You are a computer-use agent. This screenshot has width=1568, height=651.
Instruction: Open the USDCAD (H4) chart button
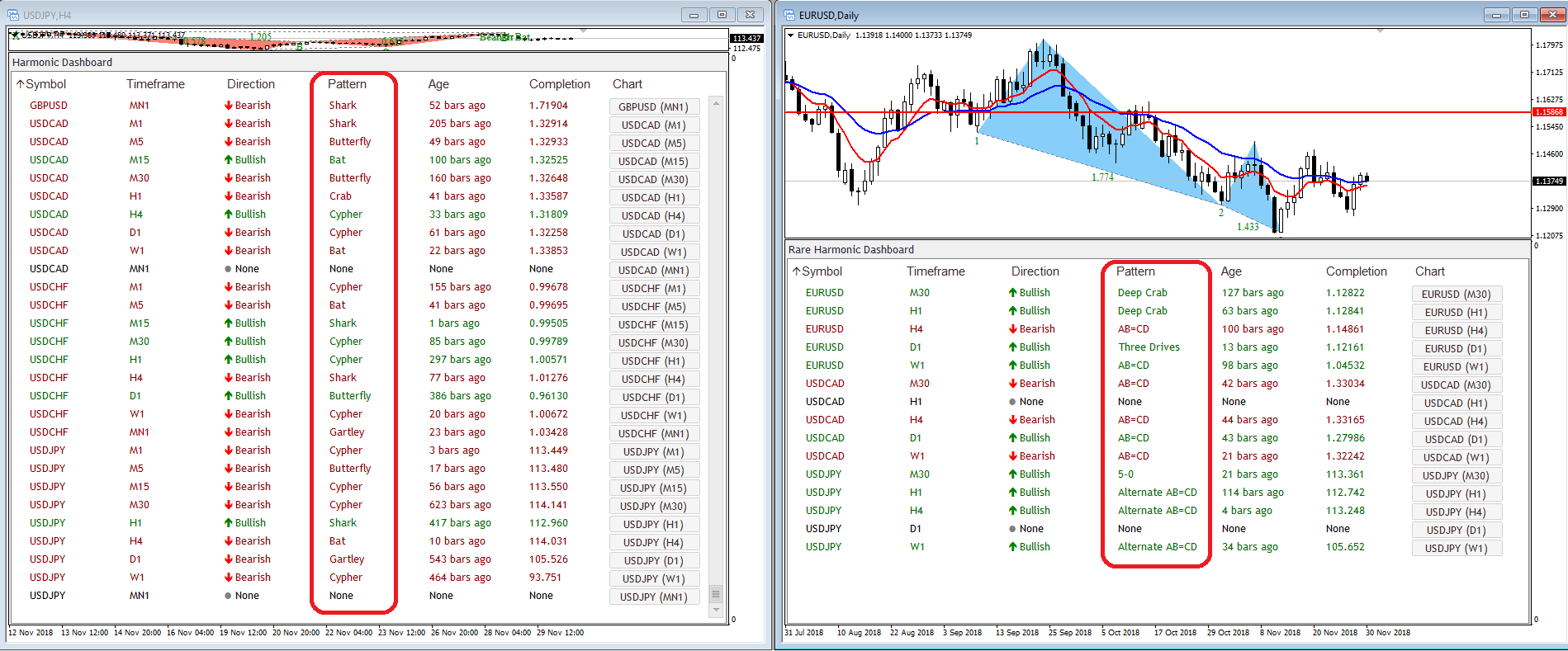tap(654, 215)
